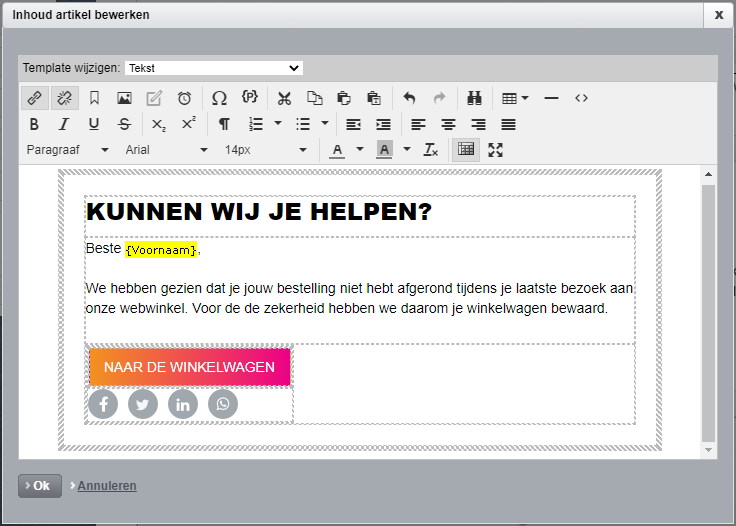Click the second paste clipboard icon

tap(374, 98)
